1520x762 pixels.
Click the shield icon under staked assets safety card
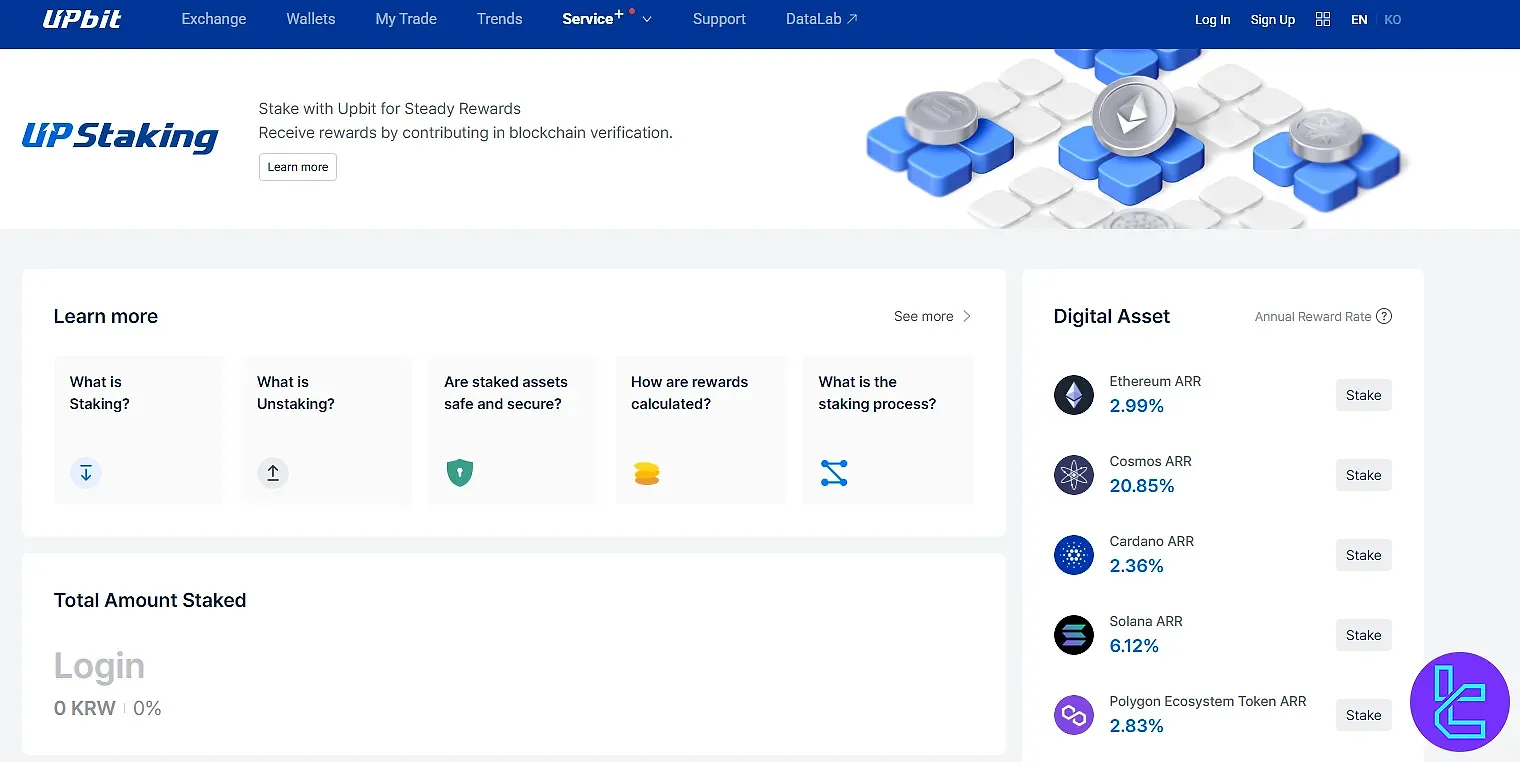coord(459,473)
